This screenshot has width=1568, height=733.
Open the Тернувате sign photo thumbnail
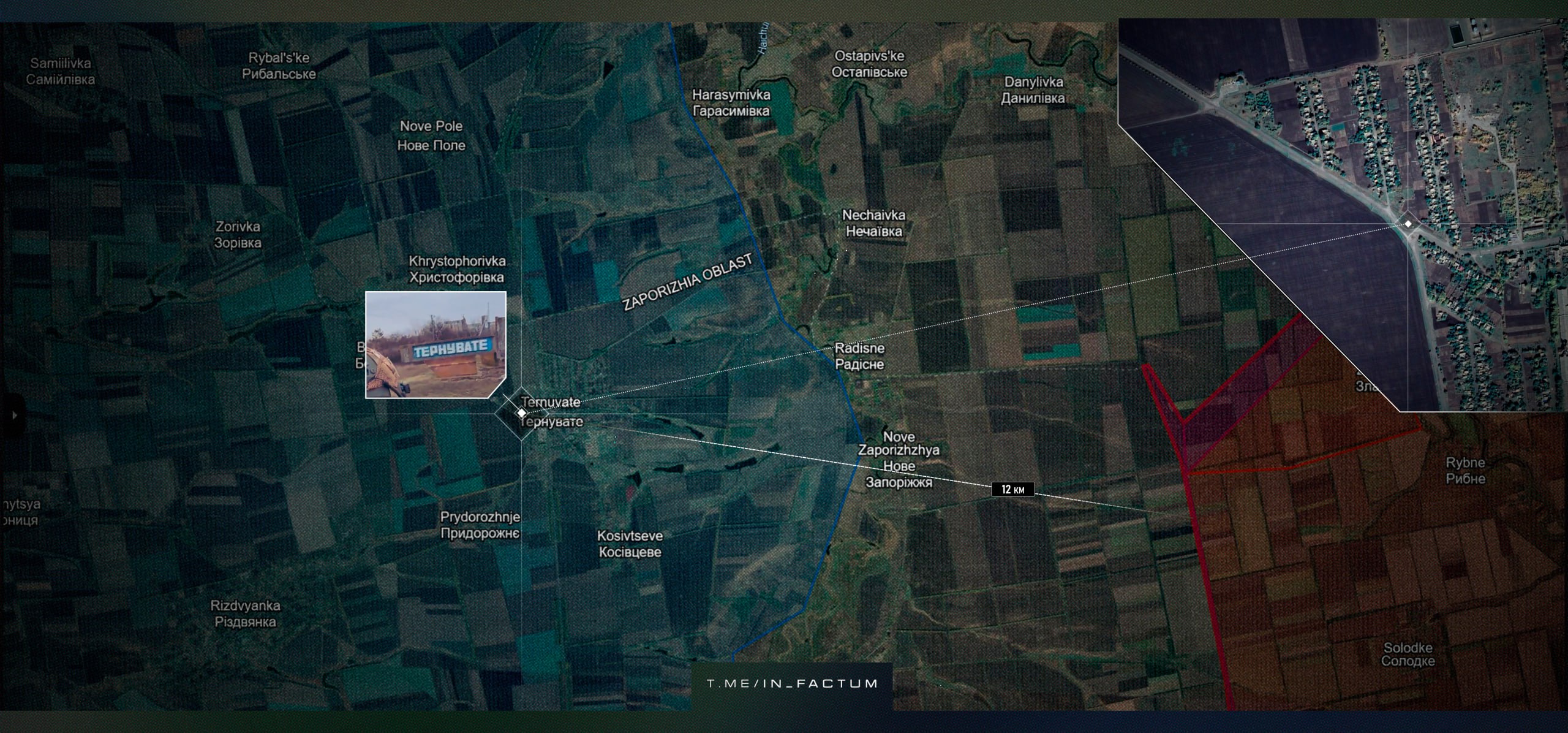point(435,345)
